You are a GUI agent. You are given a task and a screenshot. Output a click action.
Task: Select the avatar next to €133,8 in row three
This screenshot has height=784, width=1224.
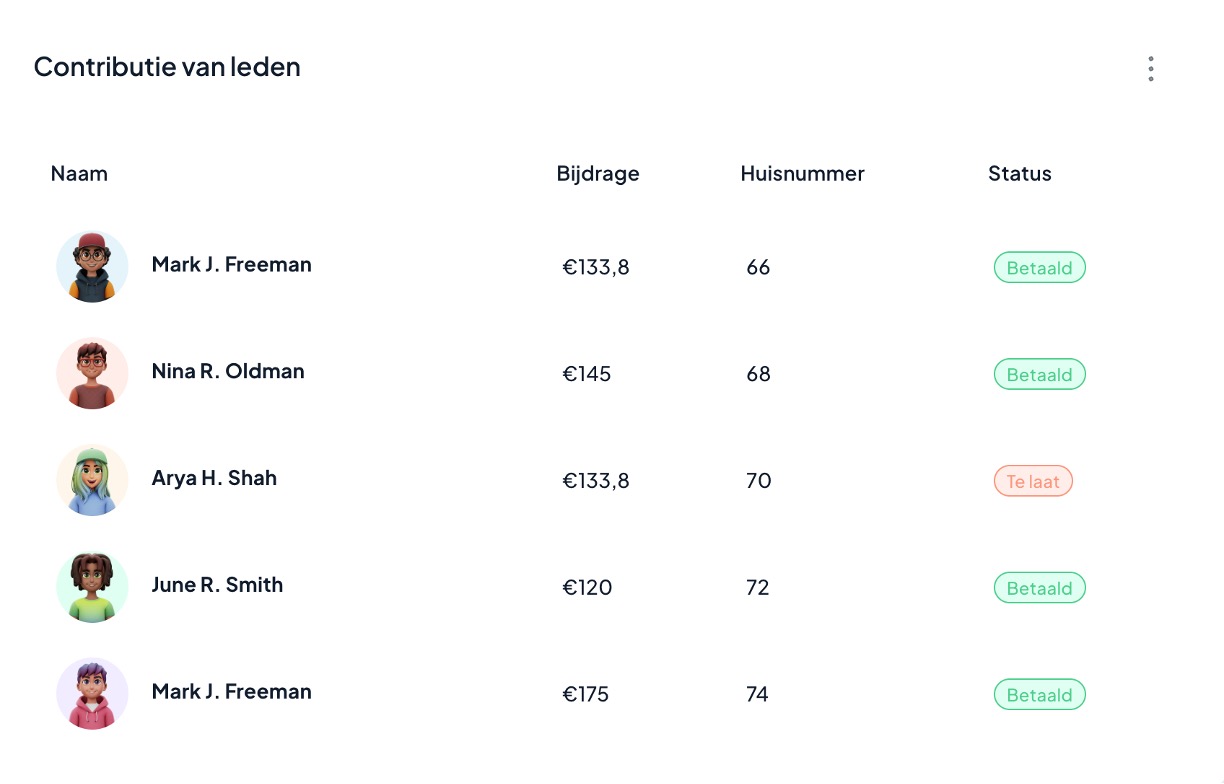tap(92, 480)
